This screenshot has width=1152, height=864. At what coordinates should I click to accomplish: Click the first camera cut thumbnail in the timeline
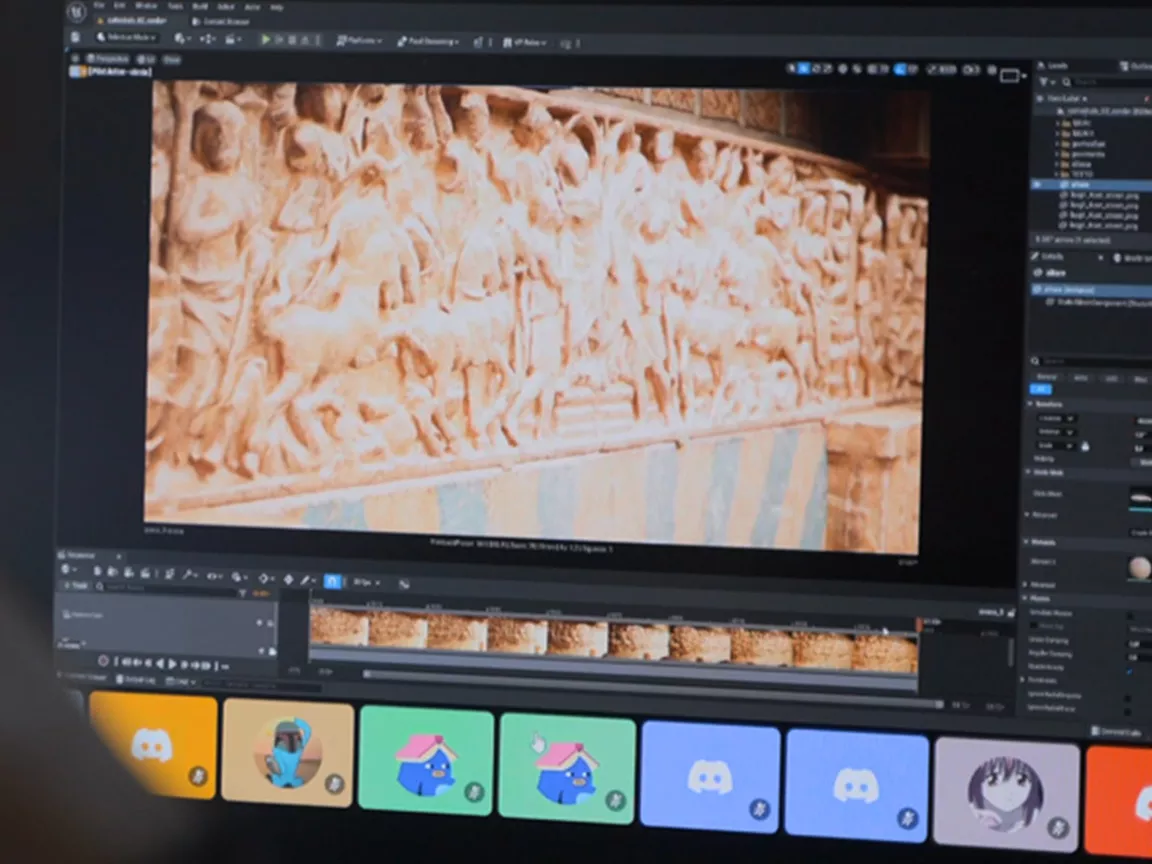tap(339, 627)
